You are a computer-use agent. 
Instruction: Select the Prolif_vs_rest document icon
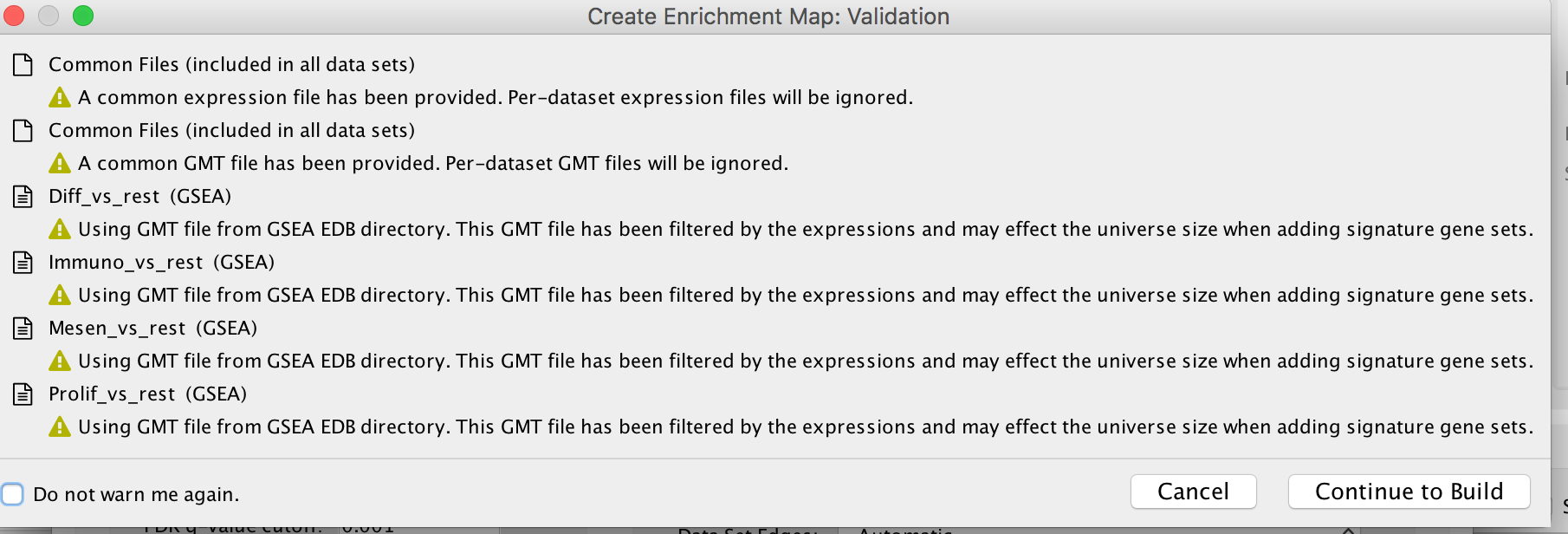click(23, 394)
